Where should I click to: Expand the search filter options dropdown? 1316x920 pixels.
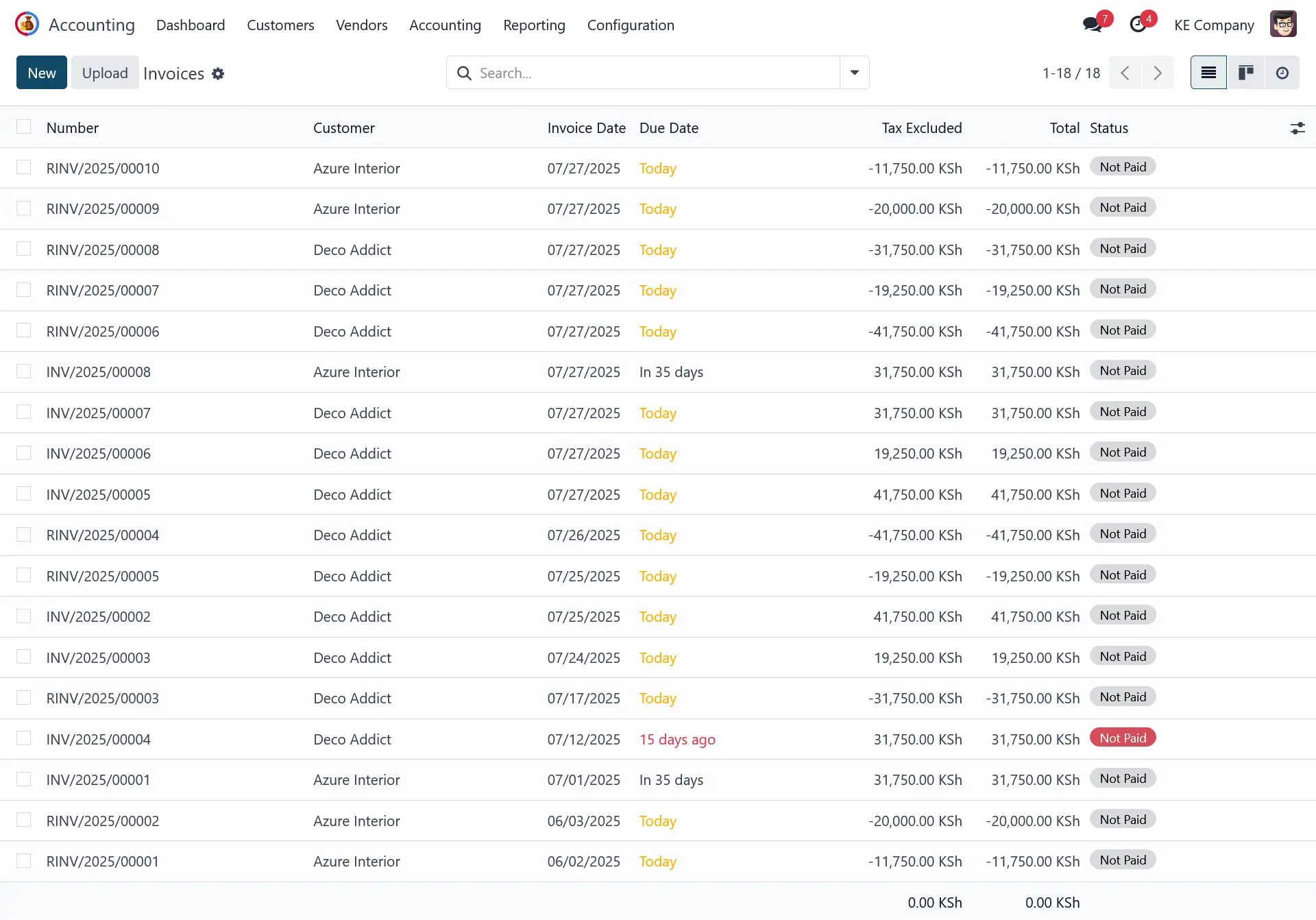(x=854, y=73)
